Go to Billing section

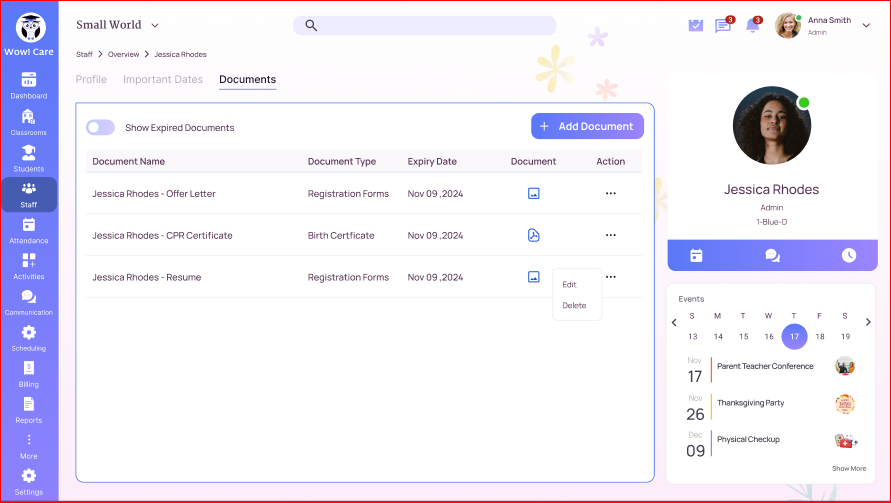(x=28, y=374)
